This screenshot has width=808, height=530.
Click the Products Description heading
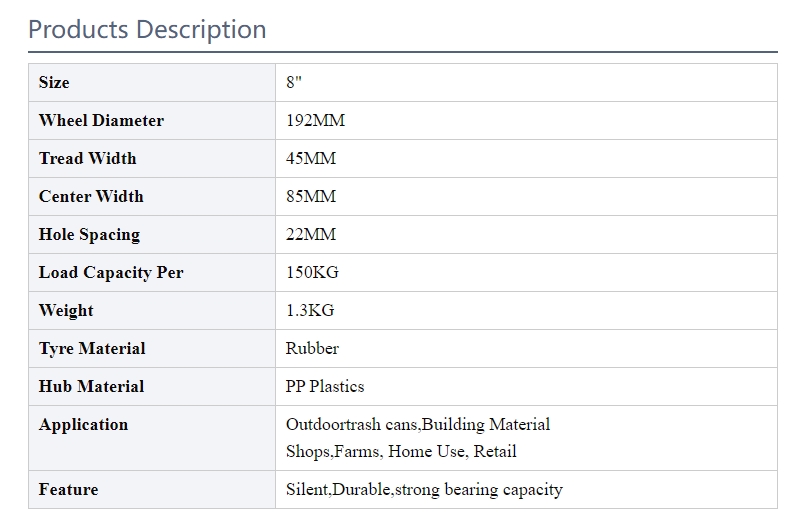[x=147, y=29]
